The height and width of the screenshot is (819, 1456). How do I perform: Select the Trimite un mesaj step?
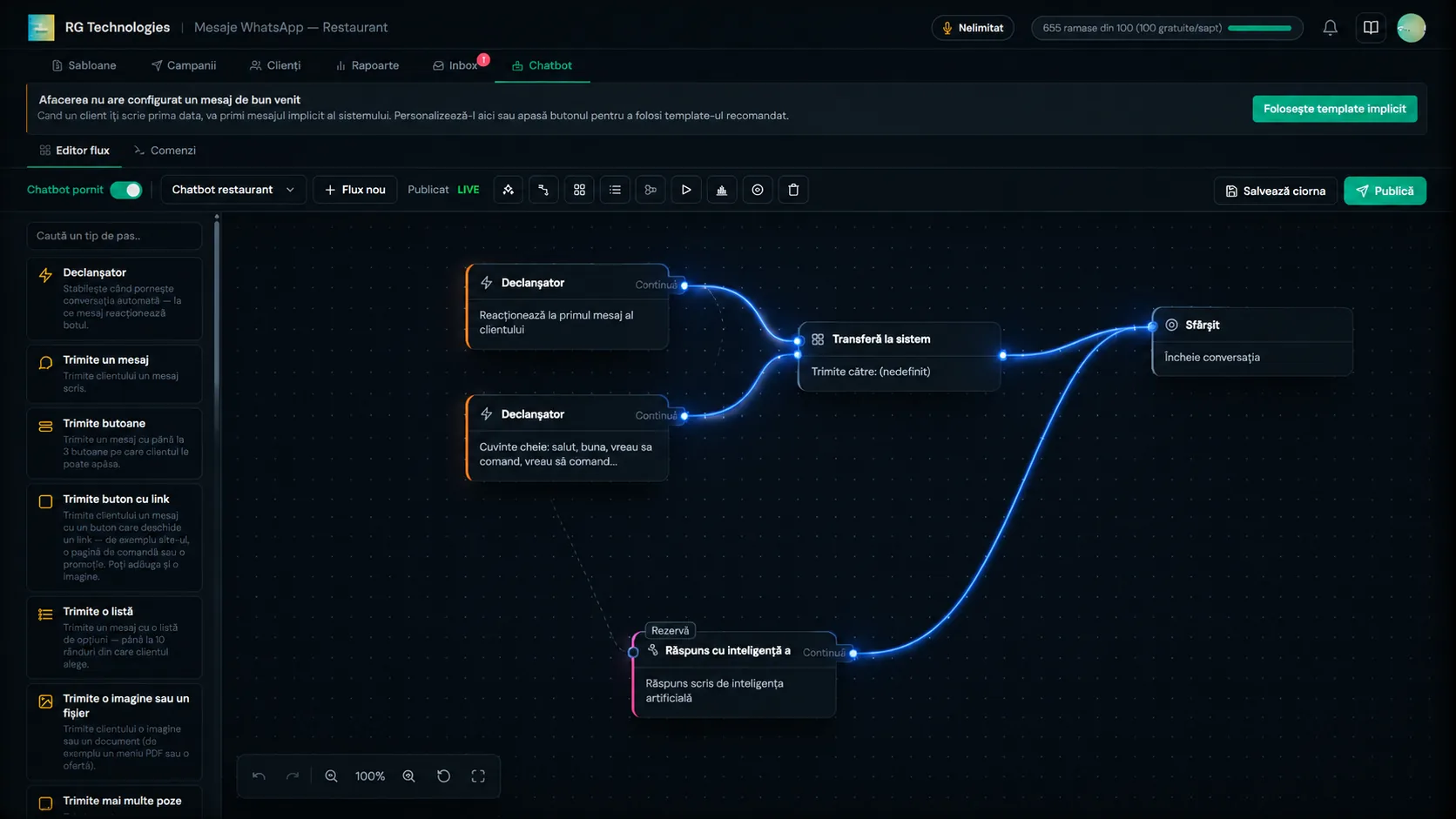[x=115, y=374]
